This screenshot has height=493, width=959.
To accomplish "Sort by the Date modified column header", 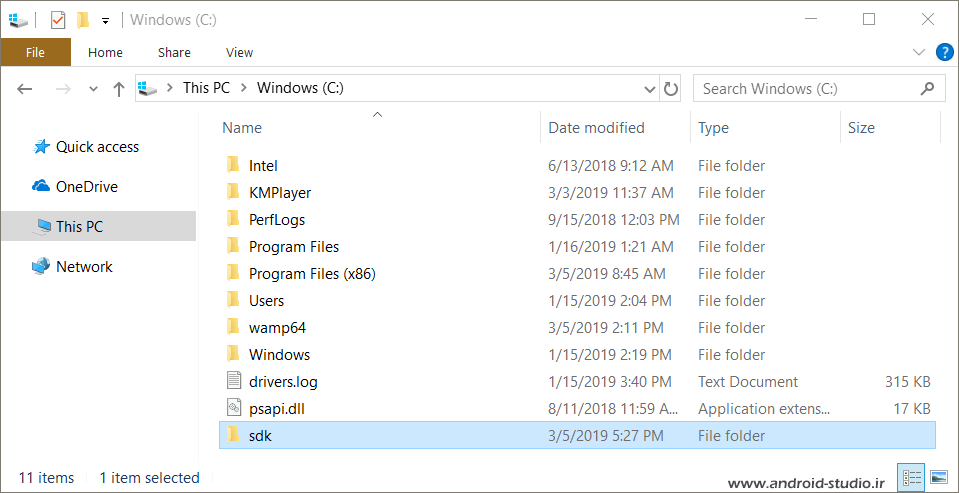I will [596, 128].
